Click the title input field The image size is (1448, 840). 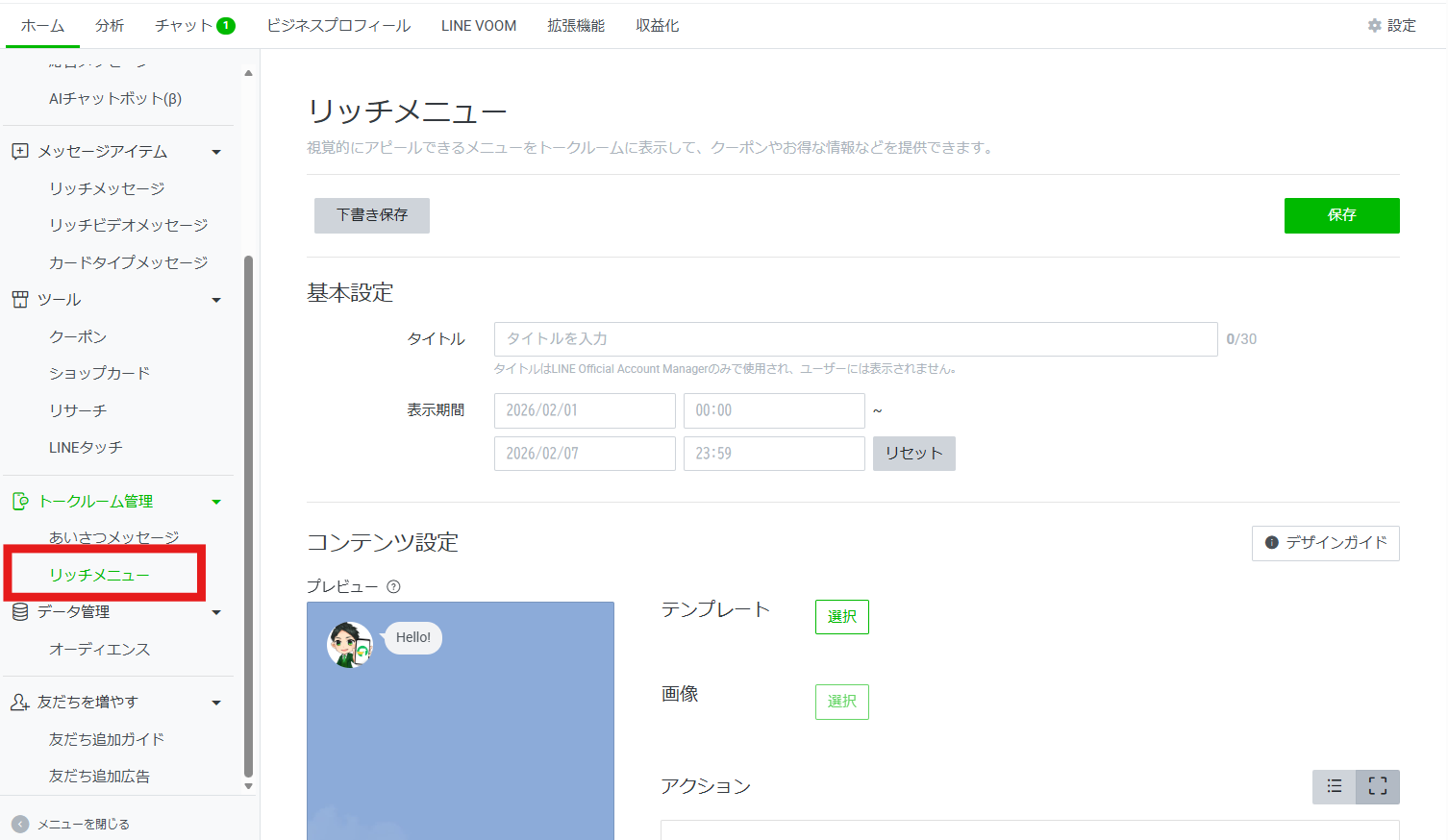click(855, 339)
